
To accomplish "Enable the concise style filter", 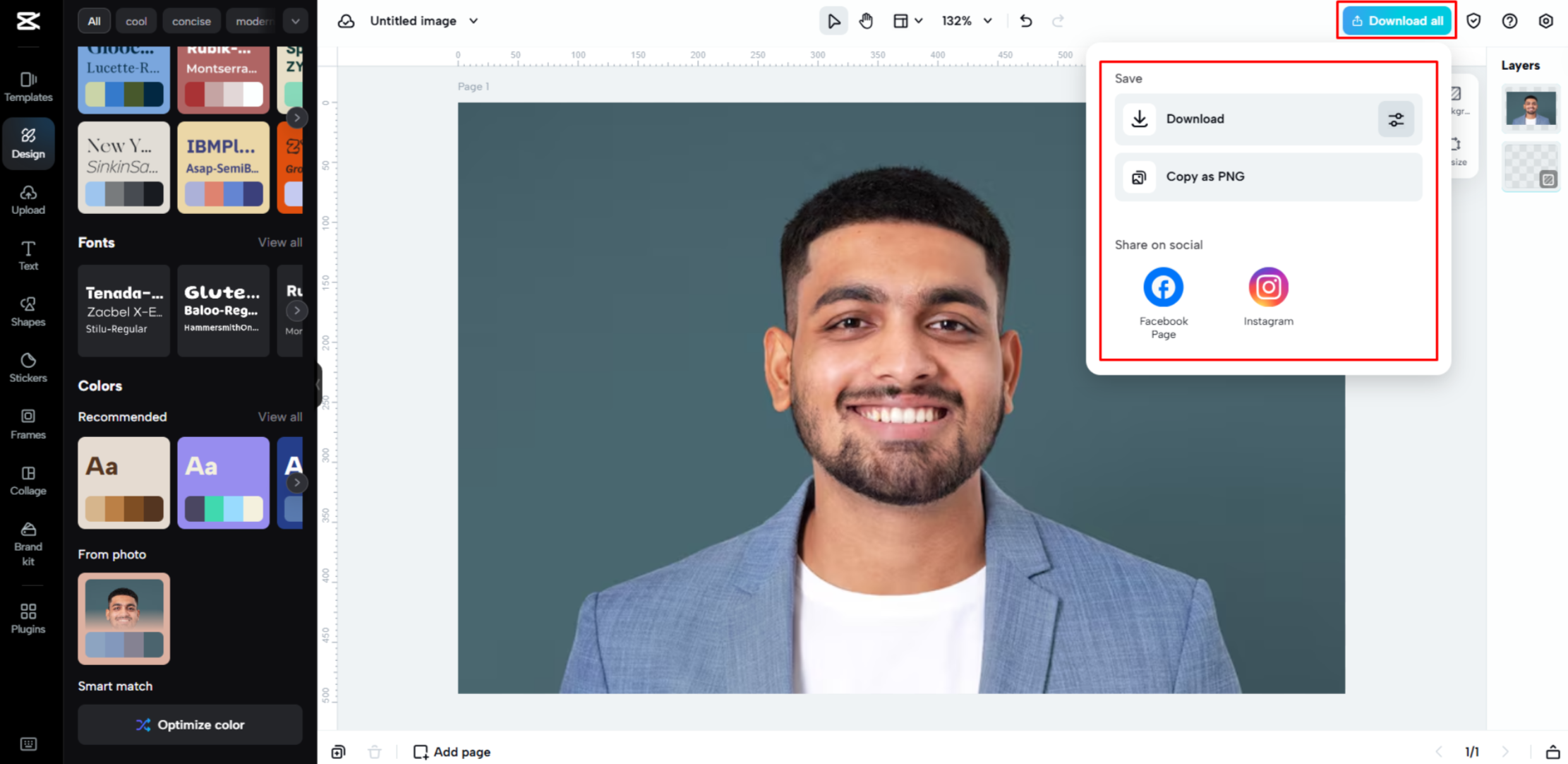I will pyautogui.click(x=191, y=20).
